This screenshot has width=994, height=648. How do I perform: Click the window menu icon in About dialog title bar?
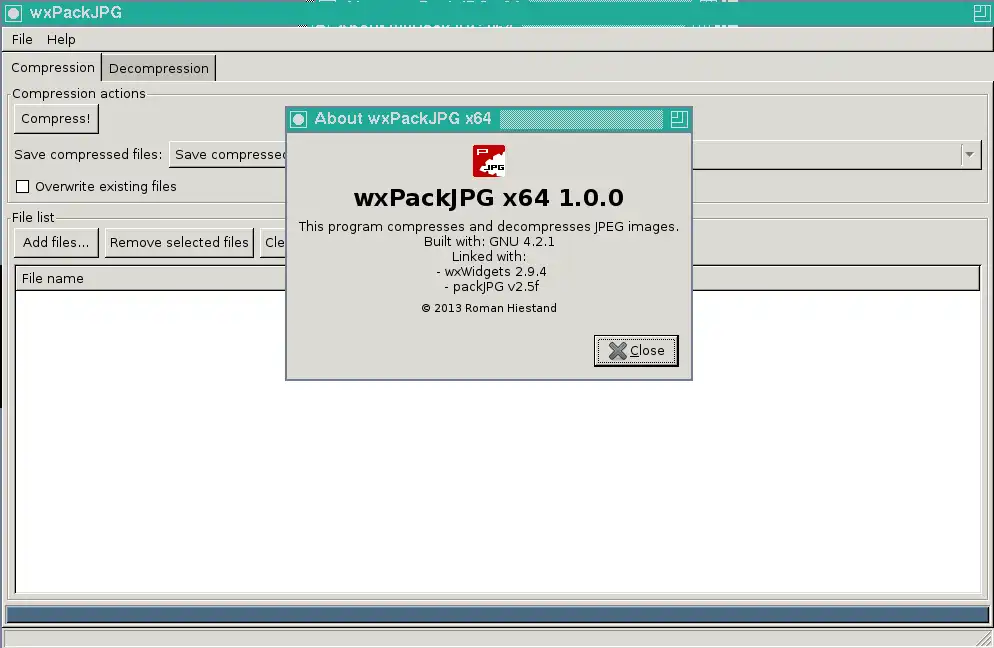tap(299, 119)
